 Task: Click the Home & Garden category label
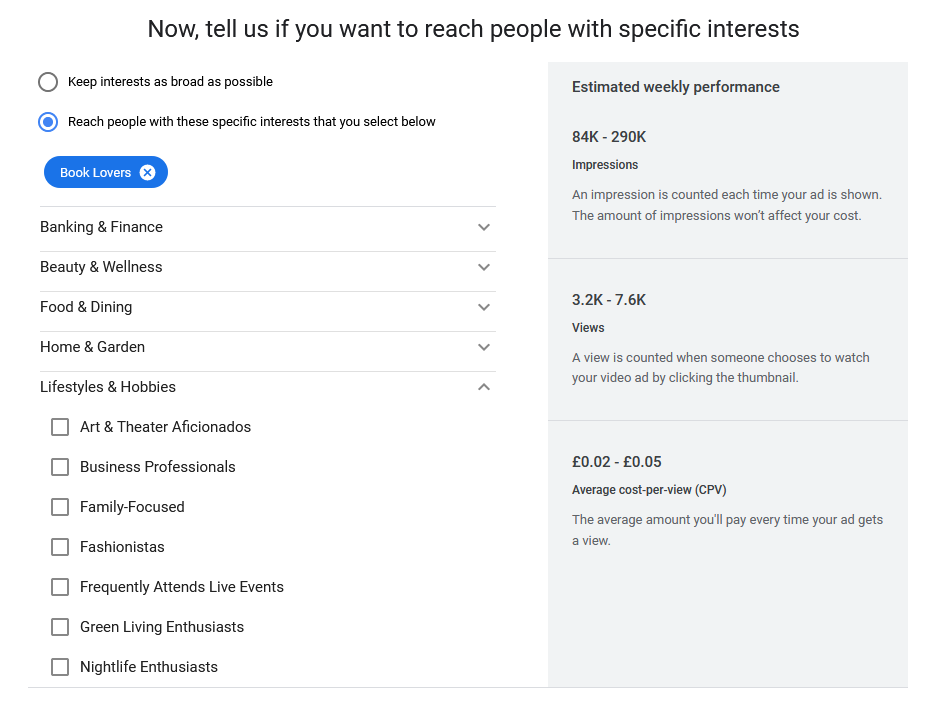coord(92,347)
